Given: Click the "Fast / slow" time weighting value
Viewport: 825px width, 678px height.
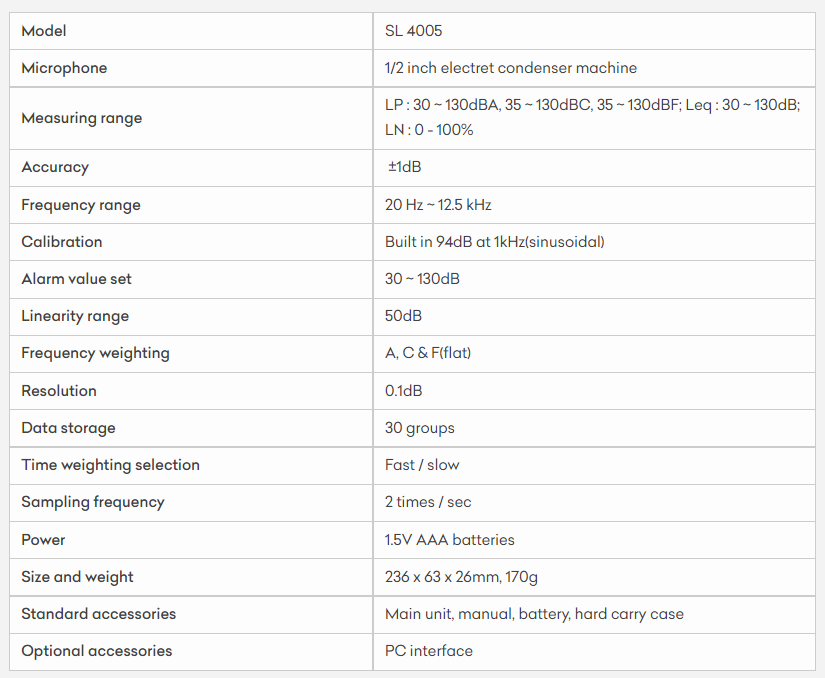Looking at the screenshot, I should (x=422, y=465).
